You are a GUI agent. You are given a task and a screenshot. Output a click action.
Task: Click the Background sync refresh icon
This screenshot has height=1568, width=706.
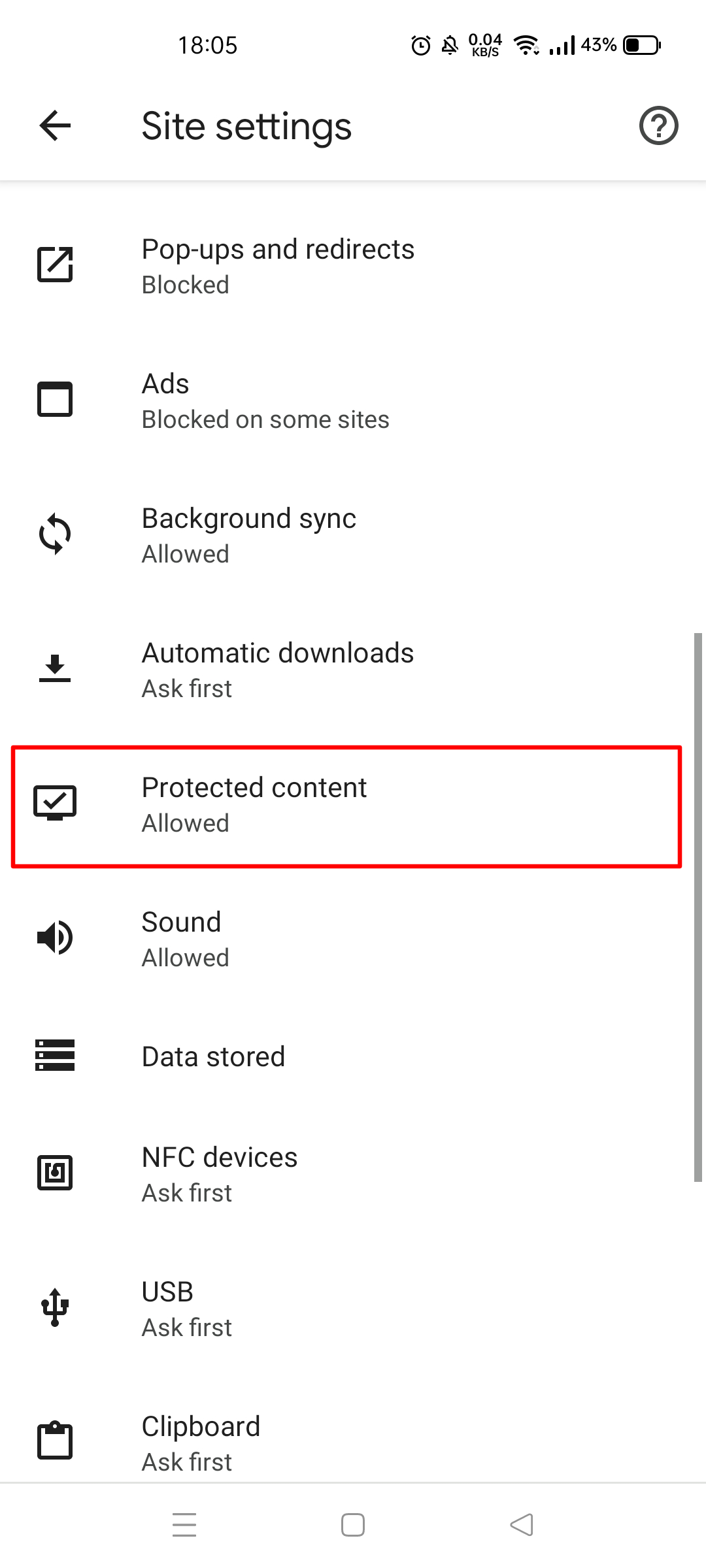[55, 534]
